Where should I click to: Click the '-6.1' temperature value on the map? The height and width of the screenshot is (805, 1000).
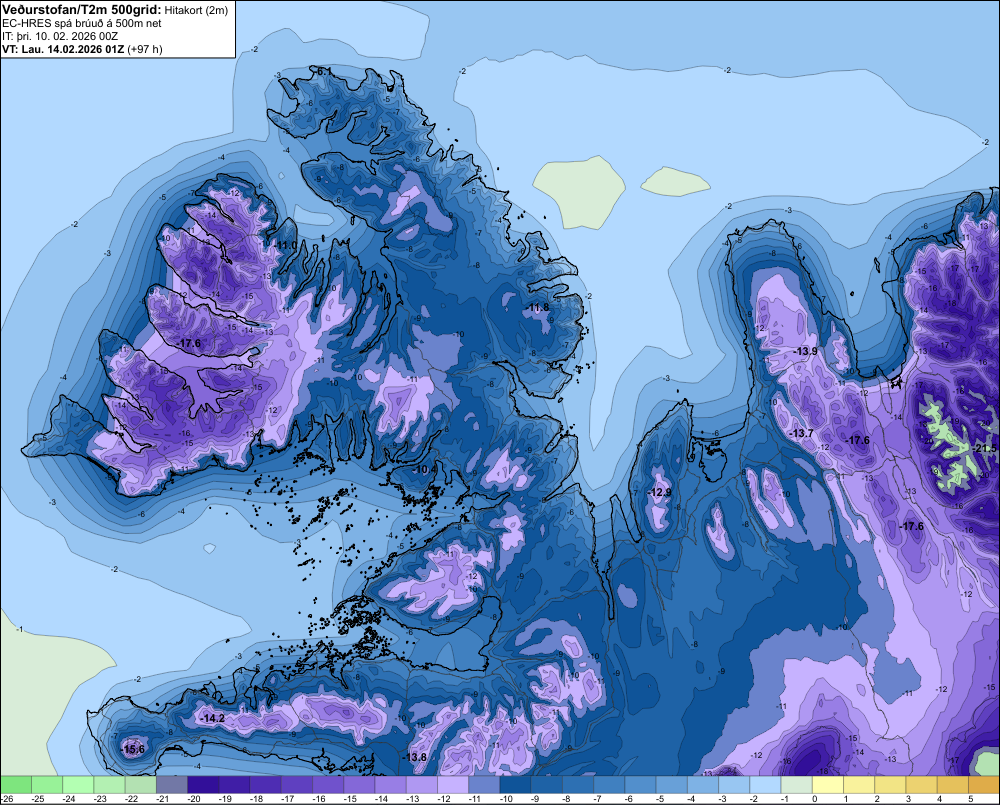click(x=324, y=72)
